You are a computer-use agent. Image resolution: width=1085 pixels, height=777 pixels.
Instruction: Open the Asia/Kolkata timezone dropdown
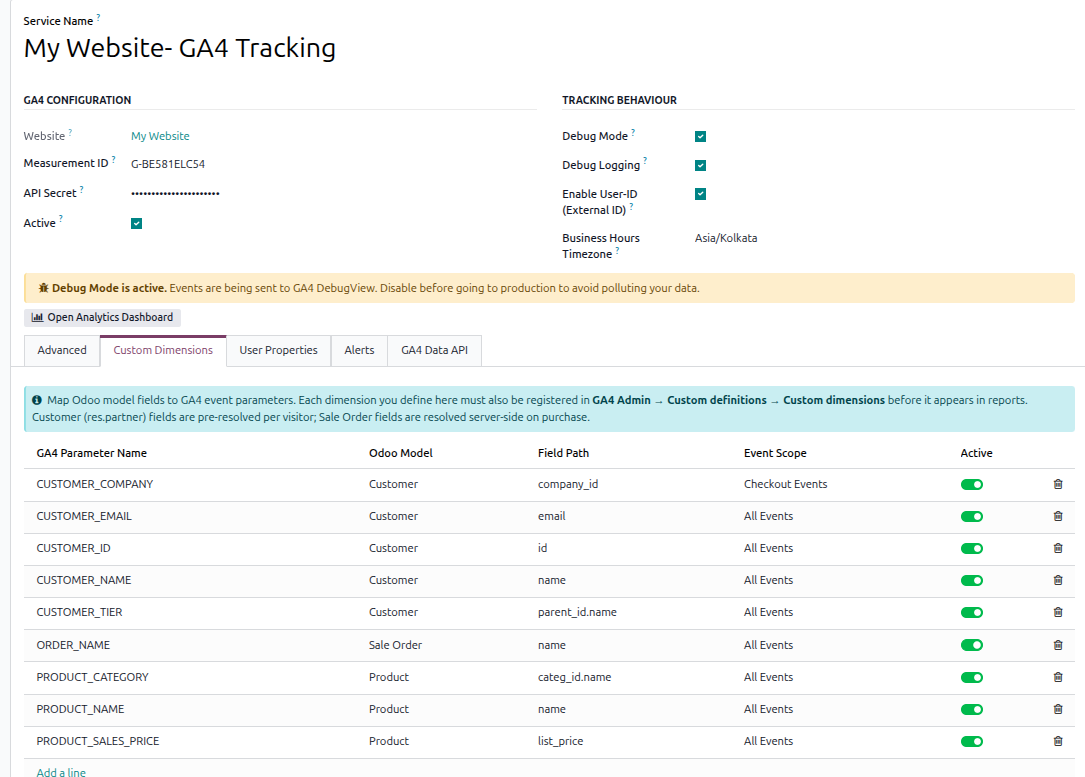point(726,238)
